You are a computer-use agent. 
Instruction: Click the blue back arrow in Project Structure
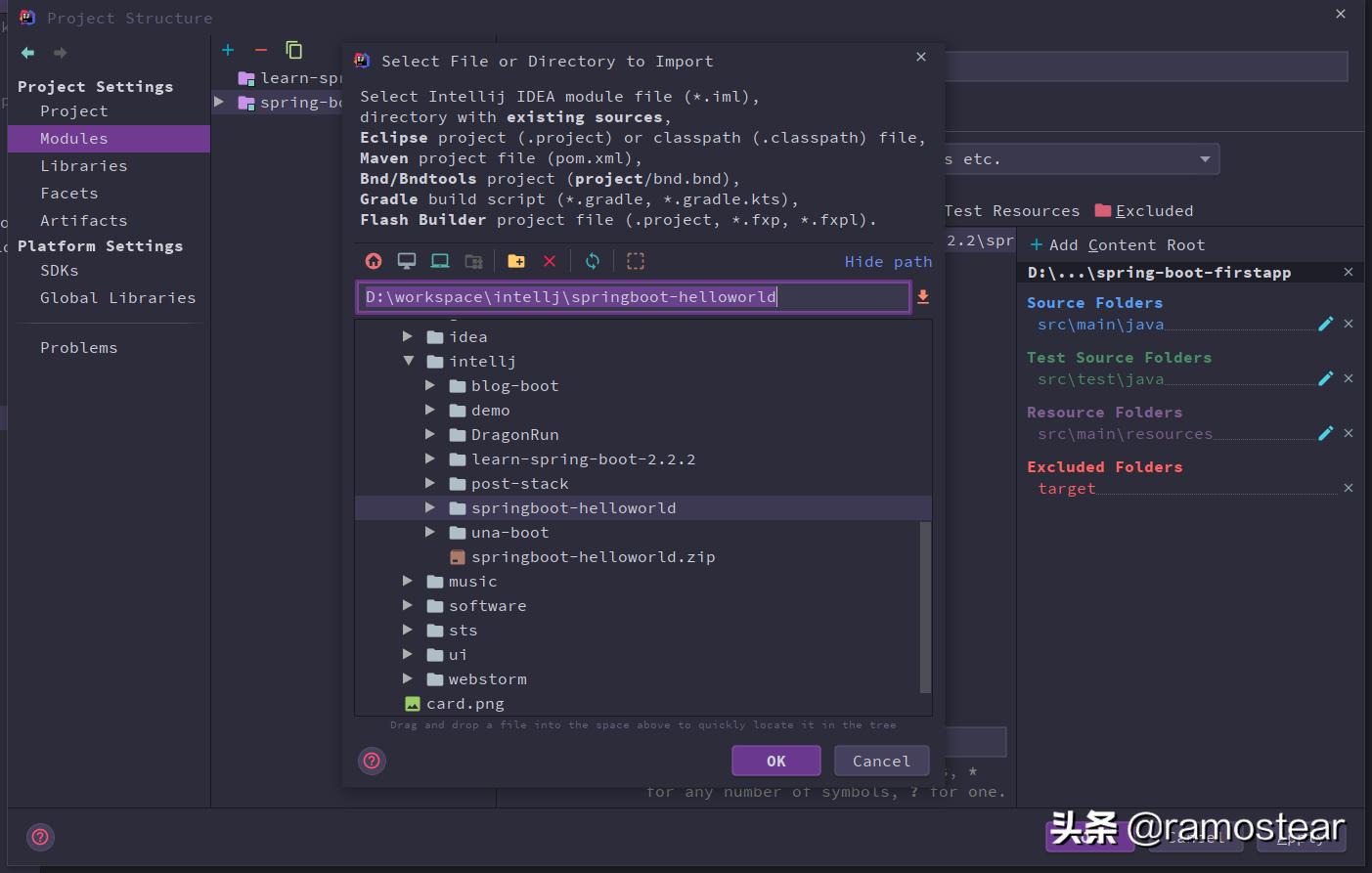click(27, 53)
